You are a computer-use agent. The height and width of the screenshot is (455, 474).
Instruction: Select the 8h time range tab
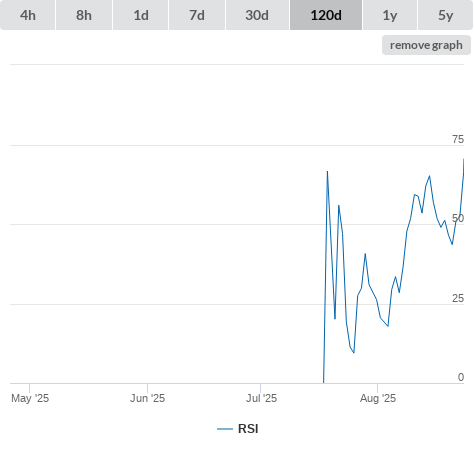click(x=84, y=15)
